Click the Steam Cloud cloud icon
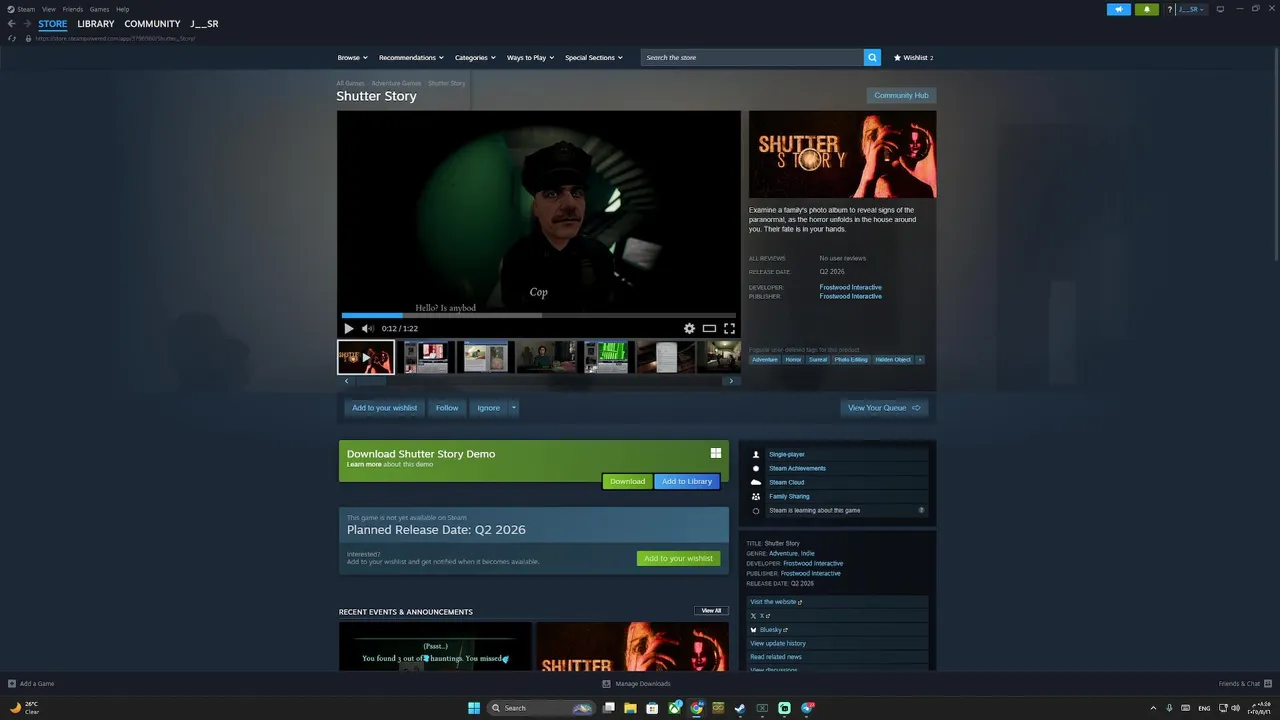1280x720 pixels. [x=756, y=482]
